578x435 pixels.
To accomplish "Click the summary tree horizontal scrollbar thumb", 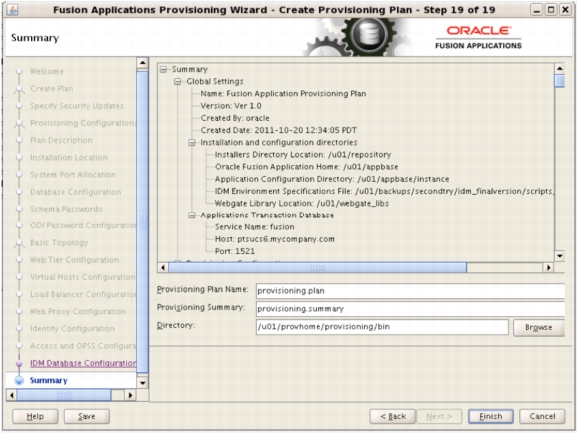I will click(x=317, y=268).
